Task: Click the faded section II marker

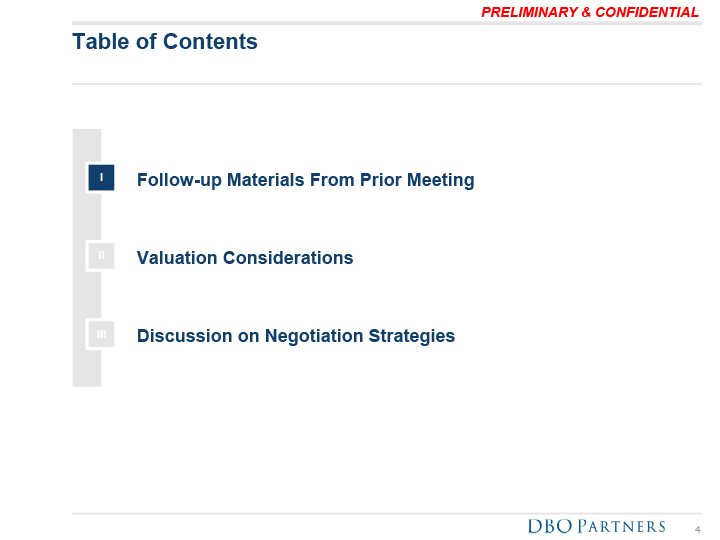Action: point(101,256)
